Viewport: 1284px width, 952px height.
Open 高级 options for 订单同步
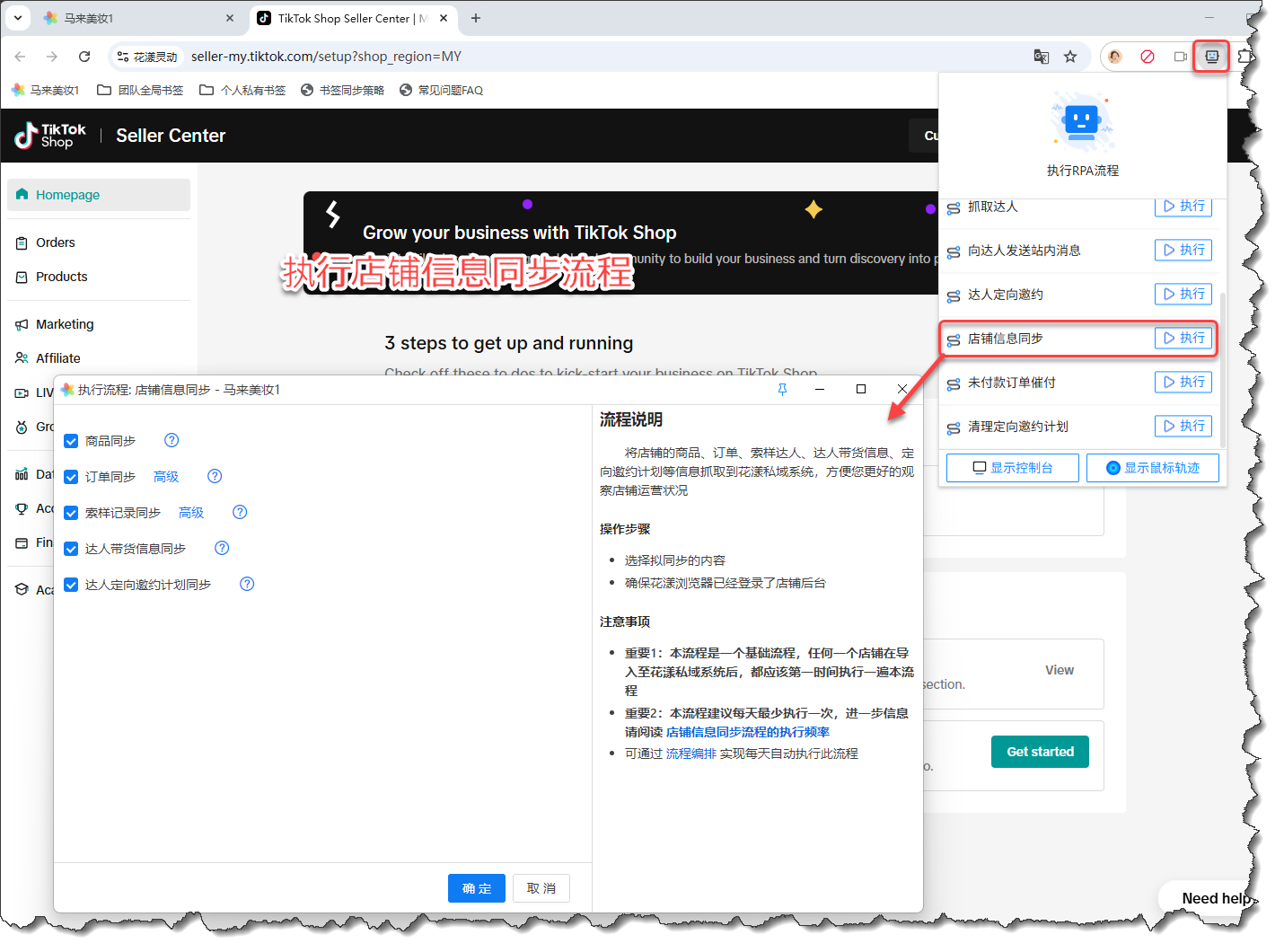tap(166, 477)
